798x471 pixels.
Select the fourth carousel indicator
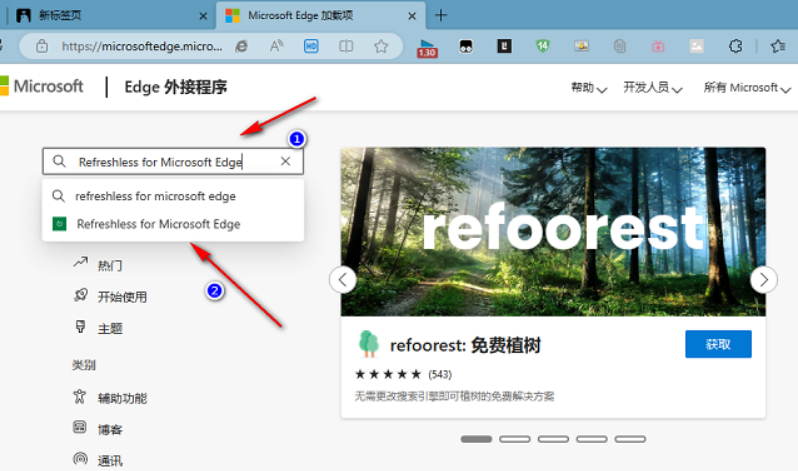(591, 439)
